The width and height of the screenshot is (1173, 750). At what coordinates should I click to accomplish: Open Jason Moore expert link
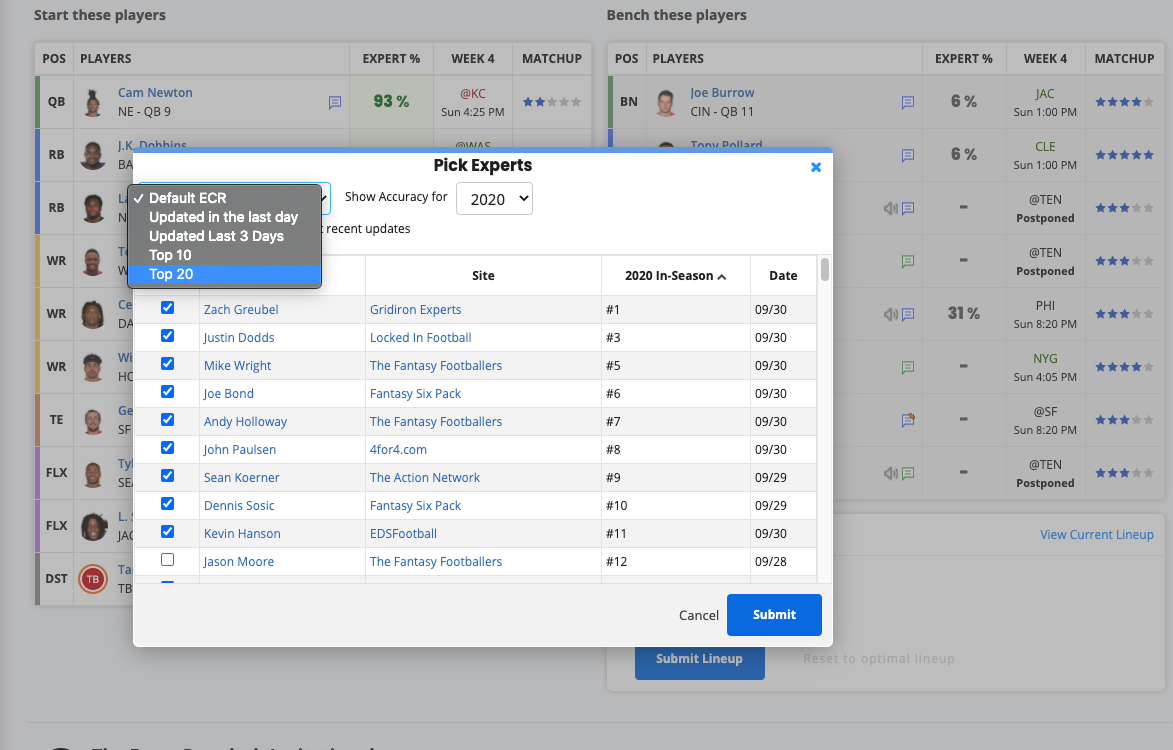pos(239,562)
